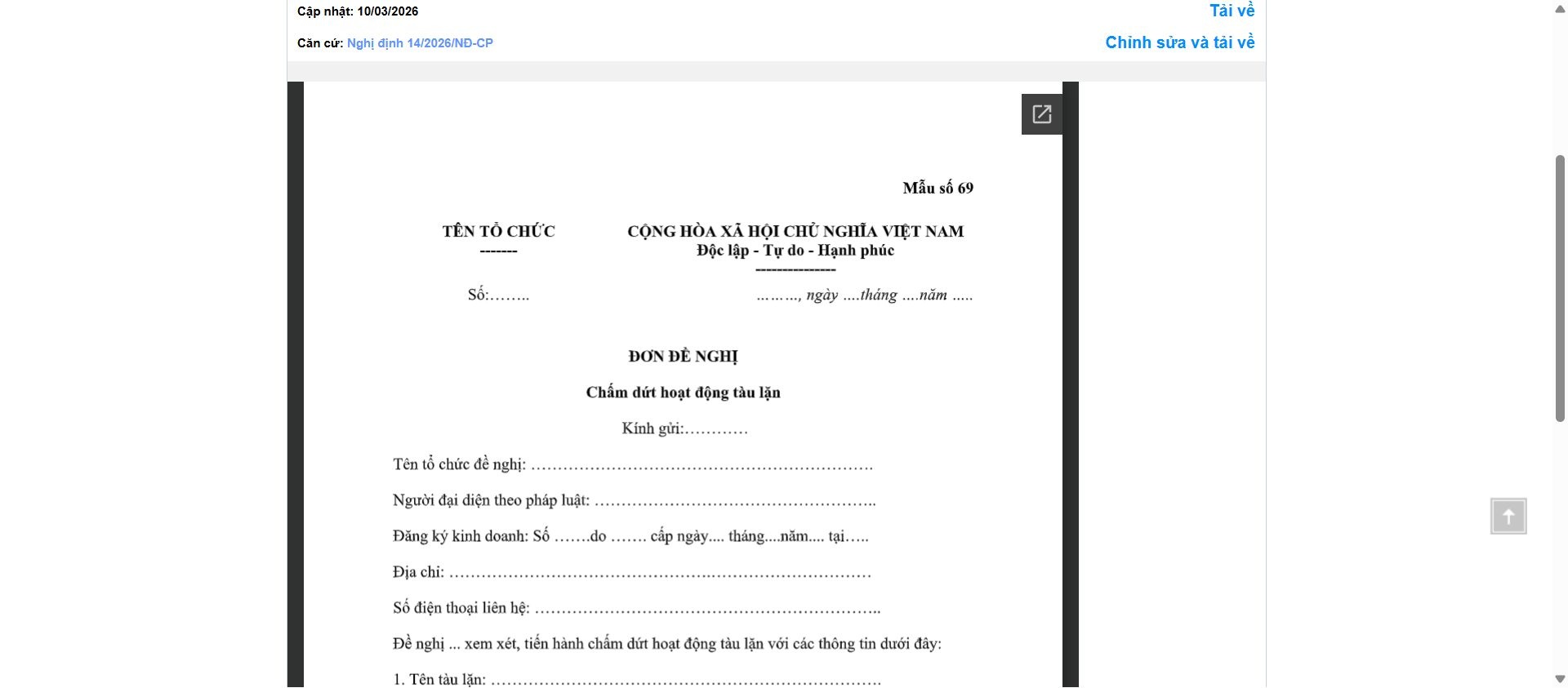Click the page scrollbar up arrow
The height and width of the screenshot is (688, 1568).
tap(1560, 8)
